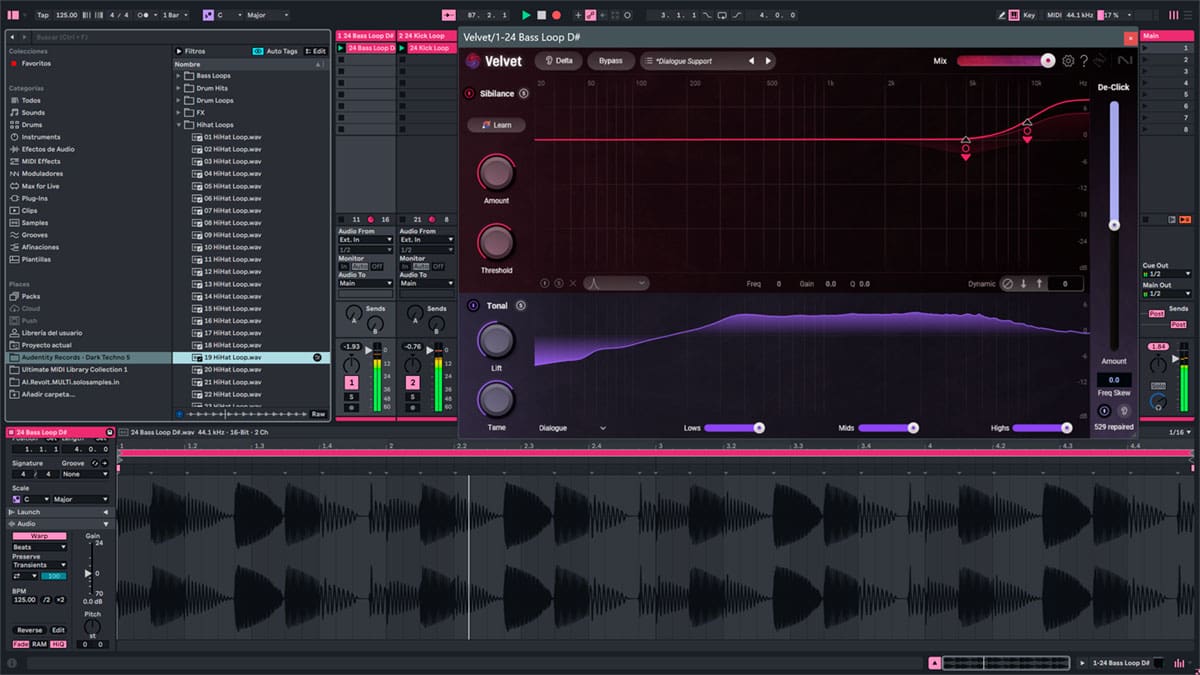Viewport: 1200px width, 675px height.
Task: Select Efectos de Audio category
Action: pos(42,149)
